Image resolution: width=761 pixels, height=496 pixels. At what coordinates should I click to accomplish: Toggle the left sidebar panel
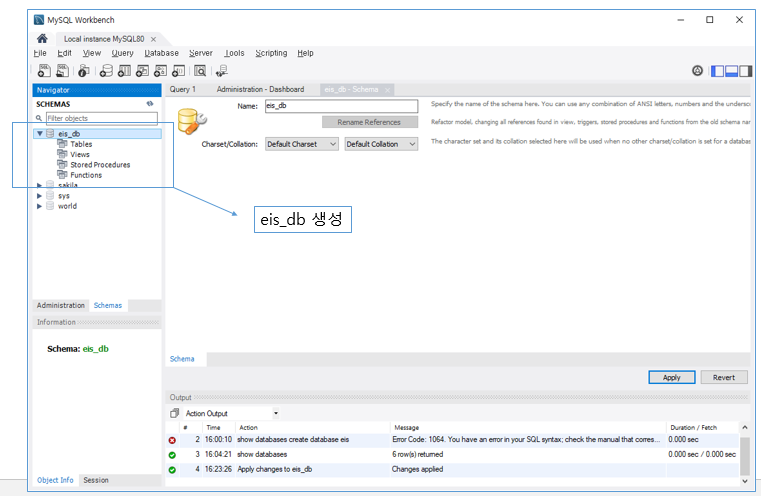click(717, 71)
